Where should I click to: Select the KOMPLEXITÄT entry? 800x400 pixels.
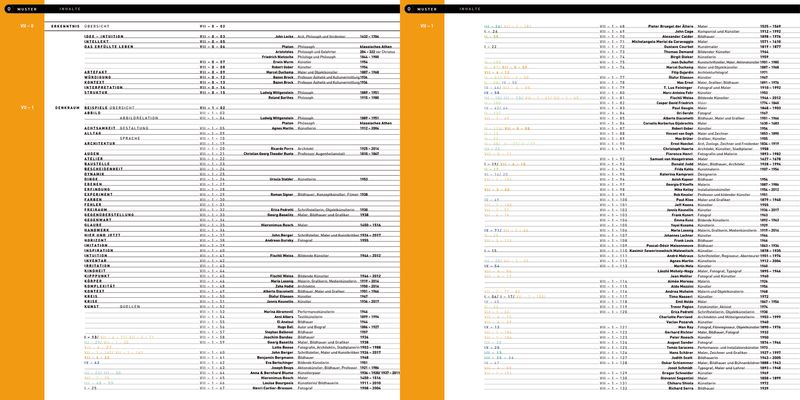[x=98, y=286]
